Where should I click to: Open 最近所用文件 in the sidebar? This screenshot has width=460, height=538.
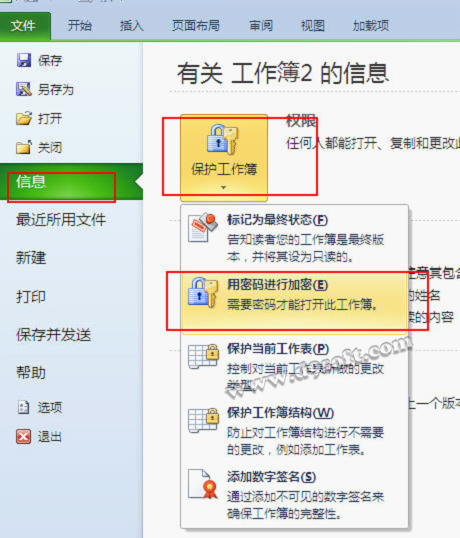coord(61,220)
